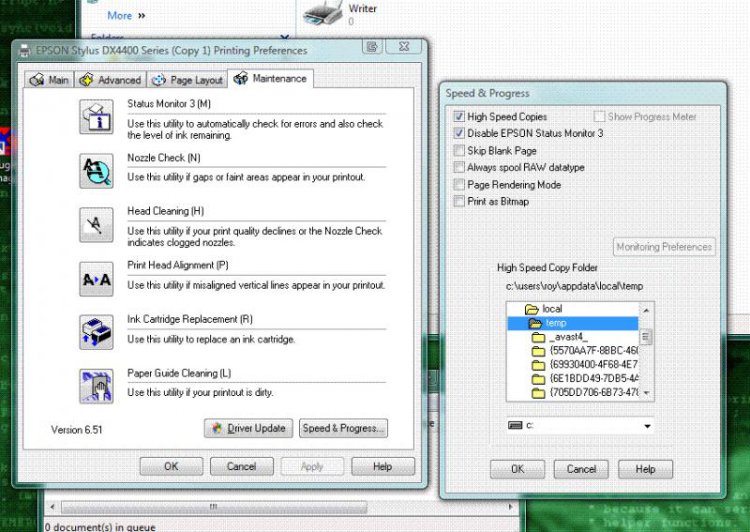
Task: Click the '0 document(s) in queue' status text
Action: click(100, 527)
